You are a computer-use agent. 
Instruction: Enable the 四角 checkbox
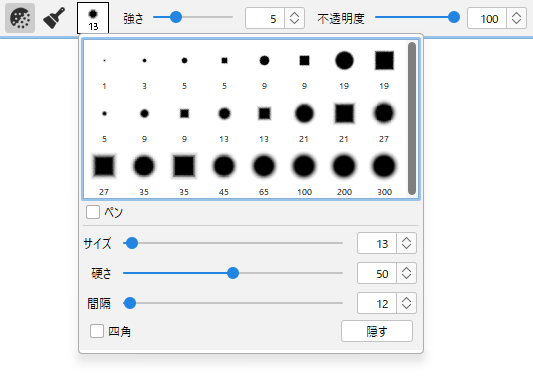coord(97,331)
